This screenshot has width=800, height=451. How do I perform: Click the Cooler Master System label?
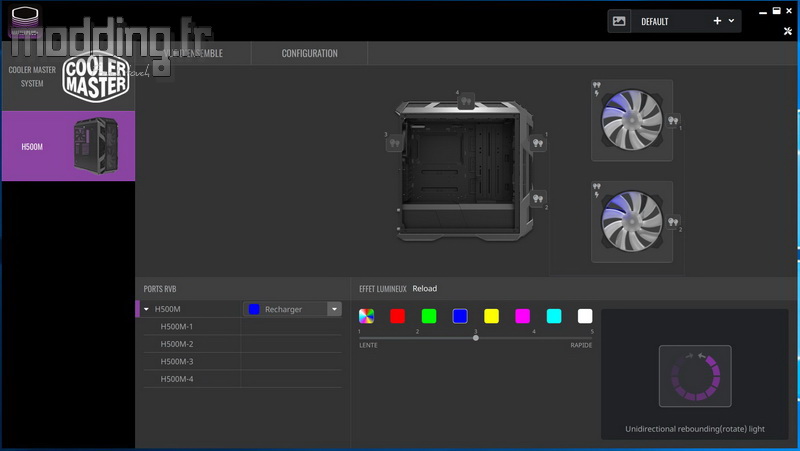(x=32, y=77)
